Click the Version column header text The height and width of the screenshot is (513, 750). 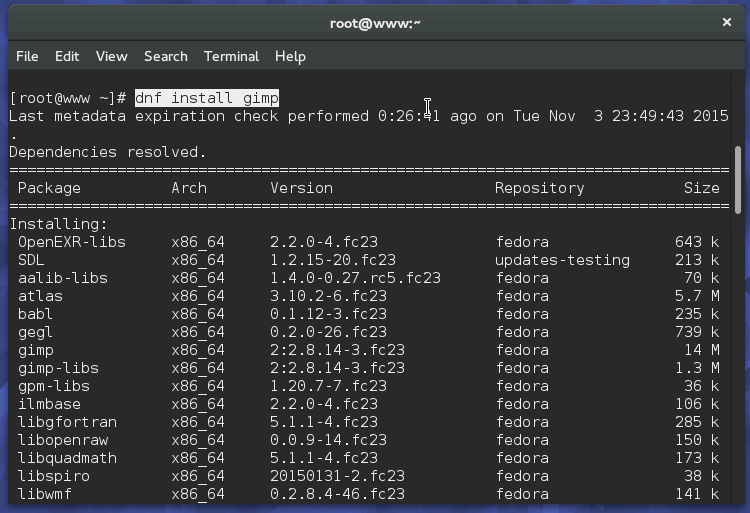click(x=301, y=188)
